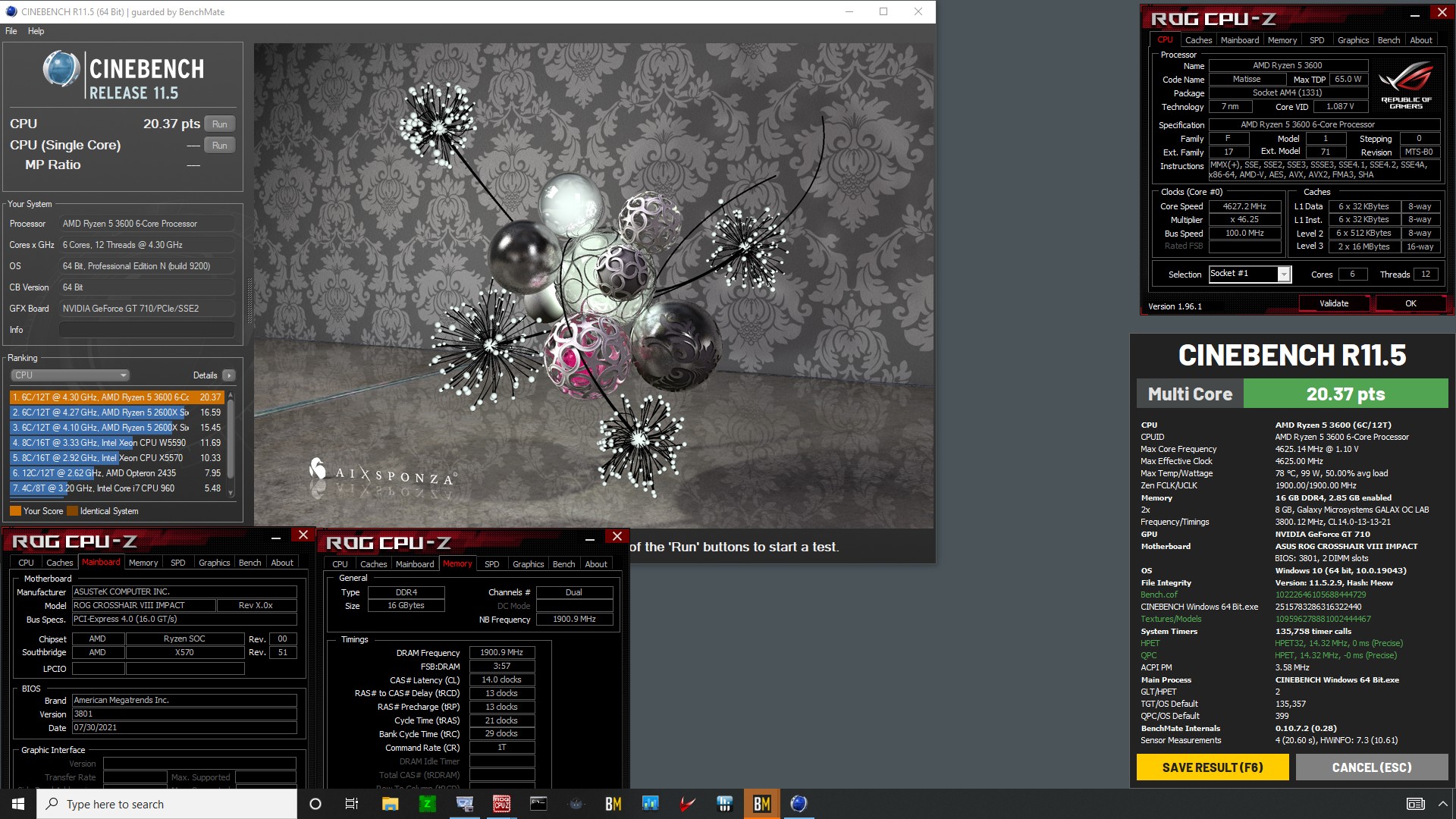The height and width of the screenshot is (819, 1456).
Task: Open About tab in top-right CPU-Z
Action: (x=1421, y=40)
